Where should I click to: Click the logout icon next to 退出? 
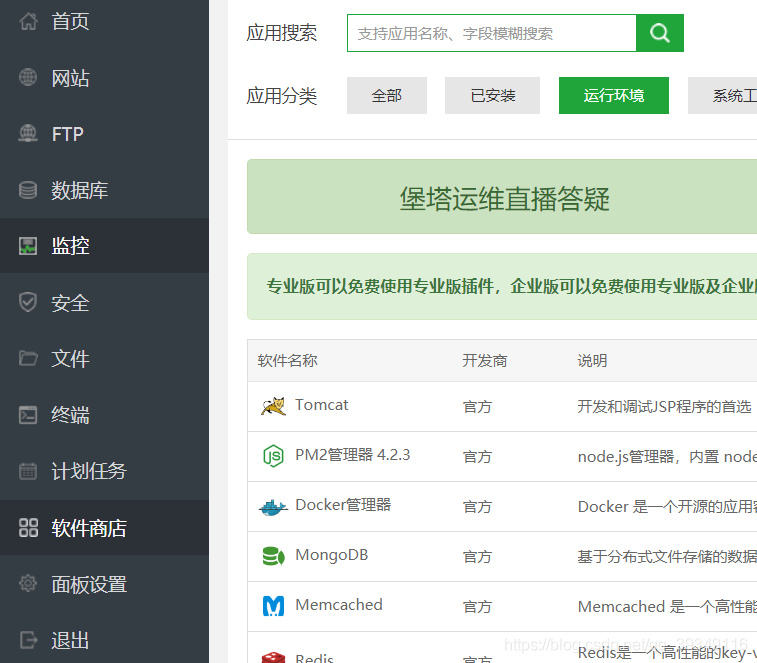point(28,640)
